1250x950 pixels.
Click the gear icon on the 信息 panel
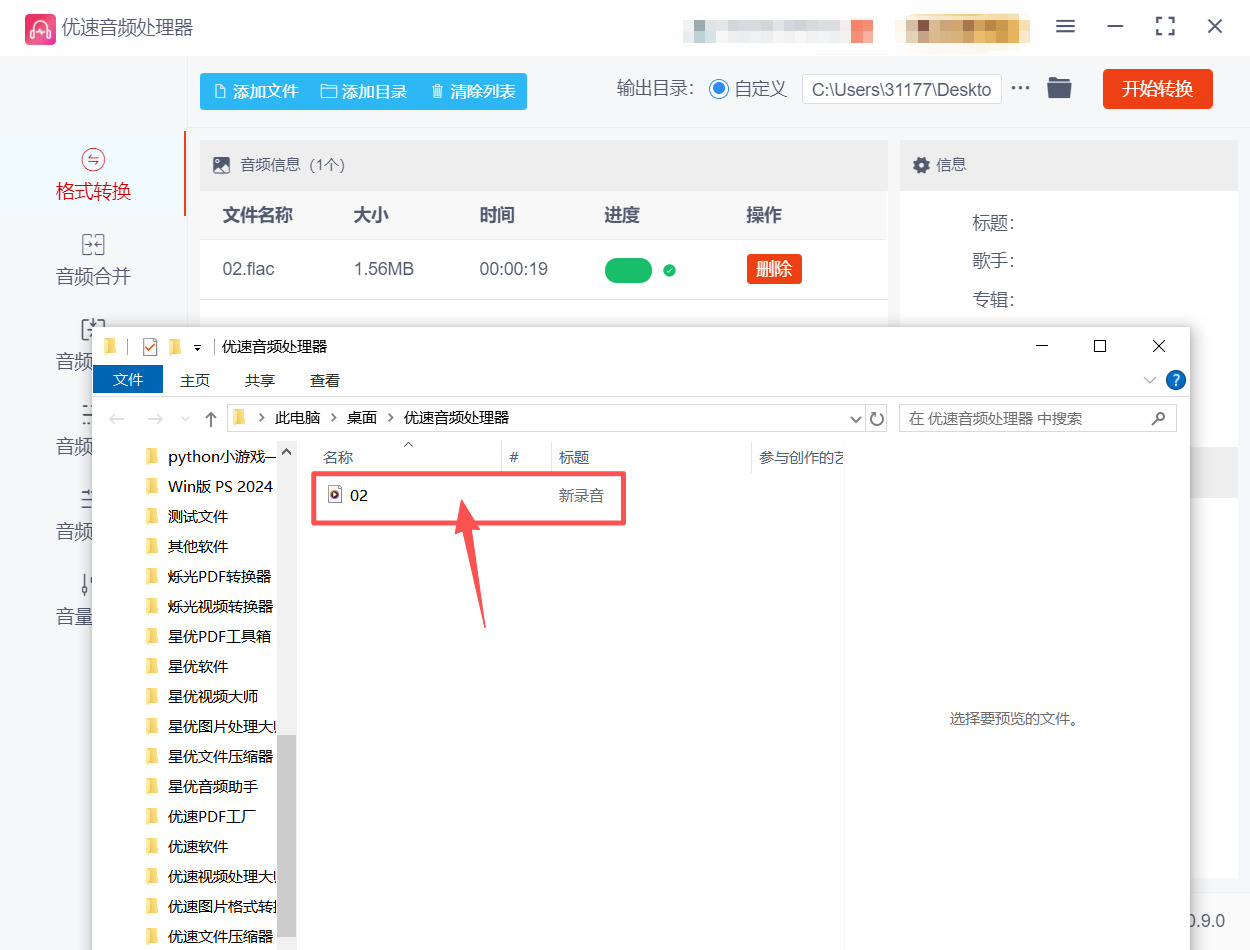click(921, 164)
